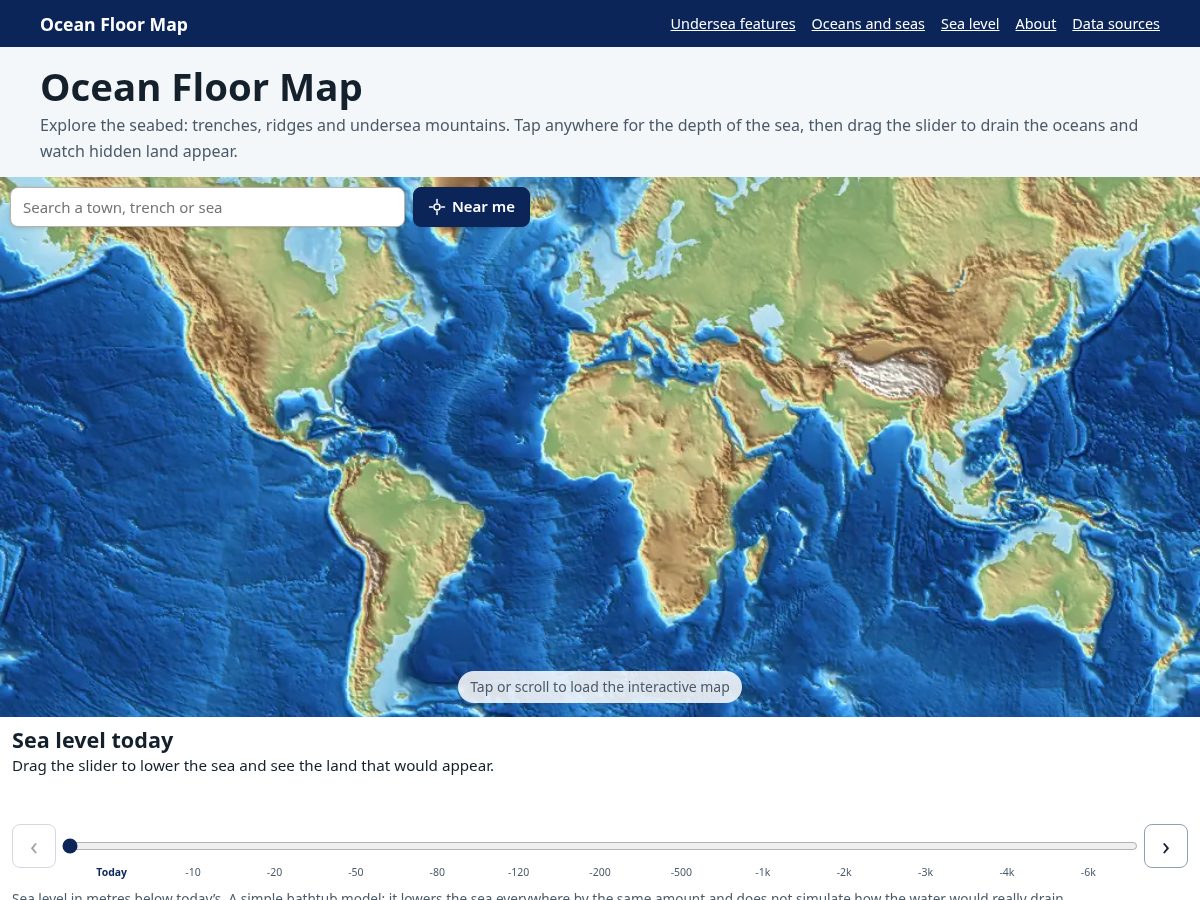This screenshot has width=1200, height=900.
Task: Open the Oceans and seas page
Action: click(x=868, y=24)
